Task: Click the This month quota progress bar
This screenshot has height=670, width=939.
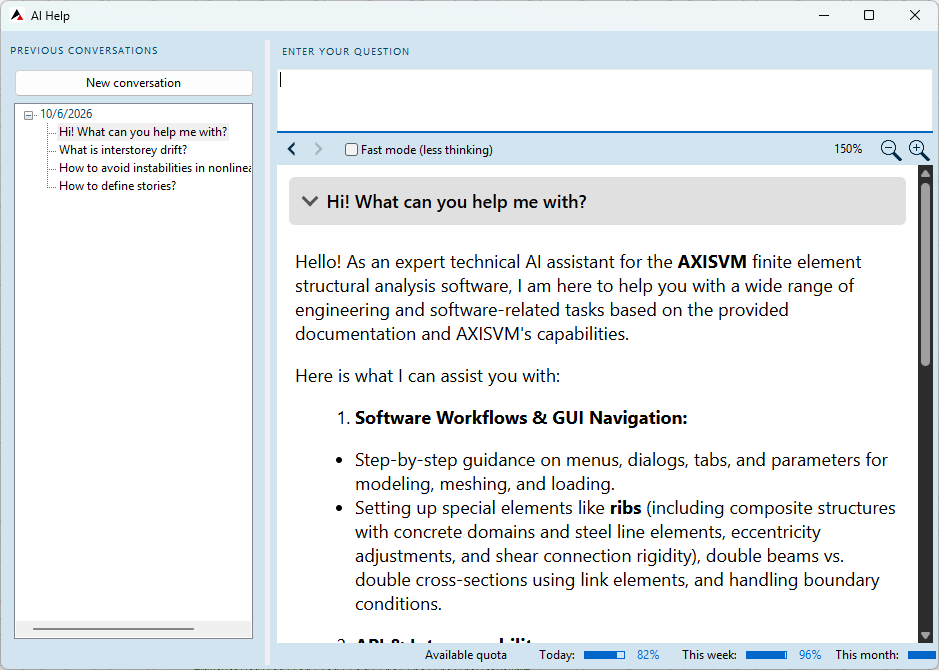Action: tap(923, 655)
